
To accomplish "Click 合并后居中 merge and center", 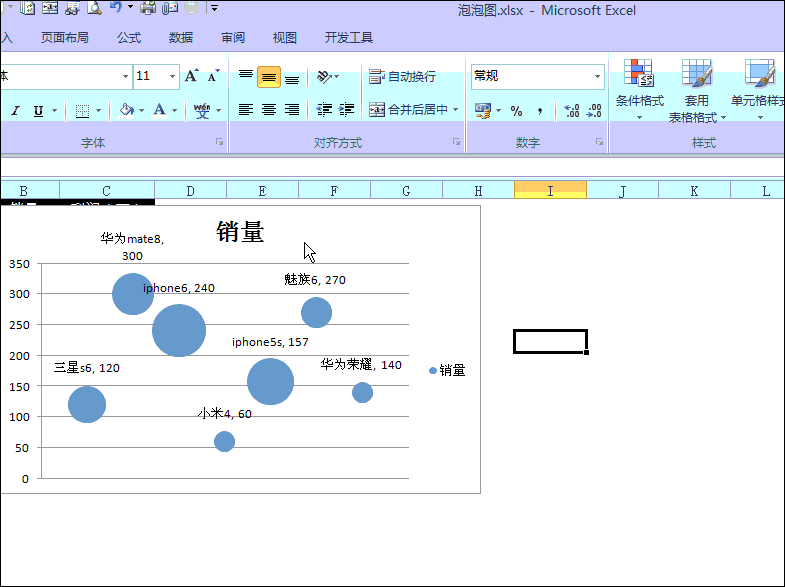I will (409, 110).
